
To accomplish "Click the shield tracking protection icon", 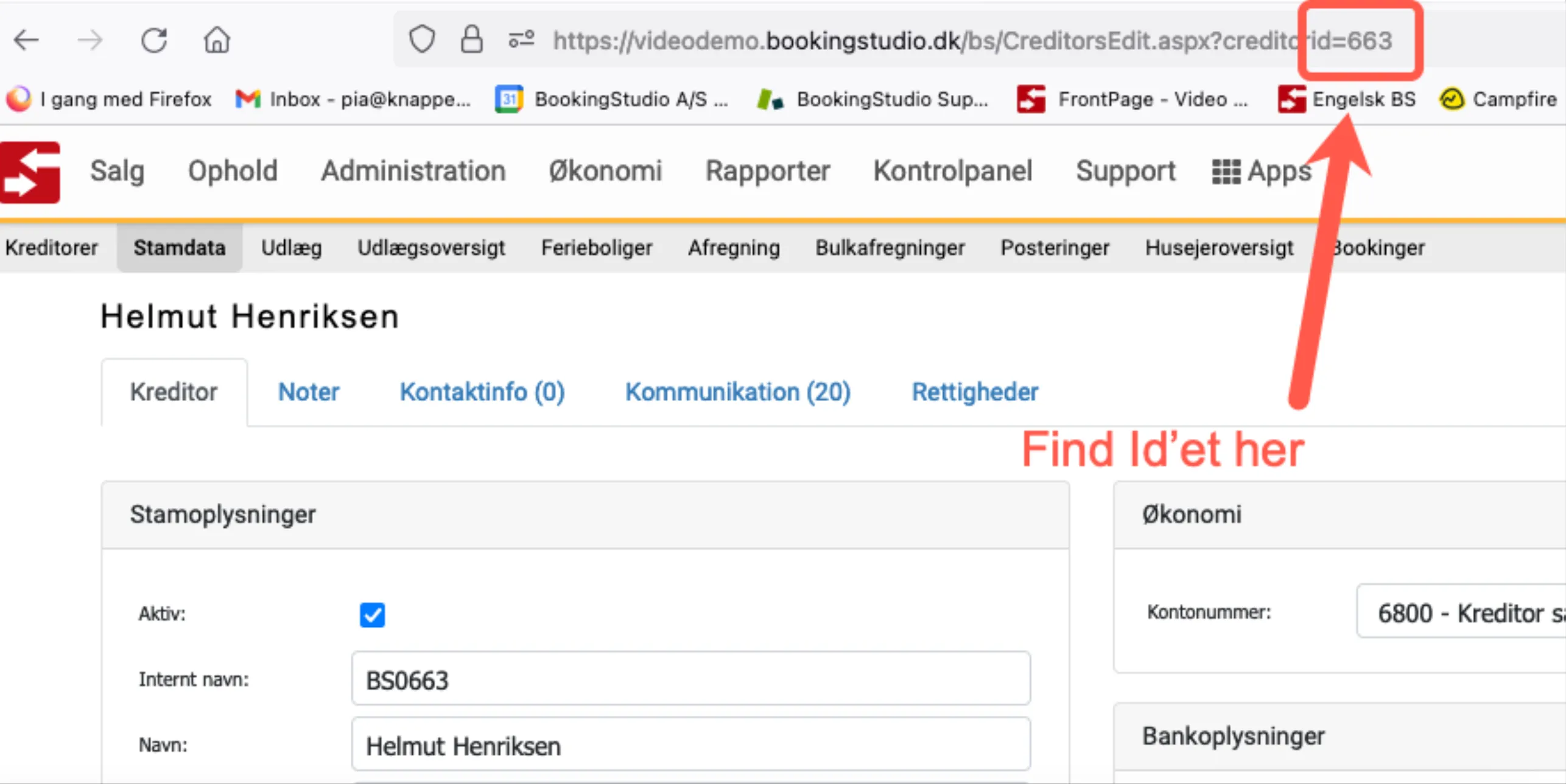I will [421, 38].
